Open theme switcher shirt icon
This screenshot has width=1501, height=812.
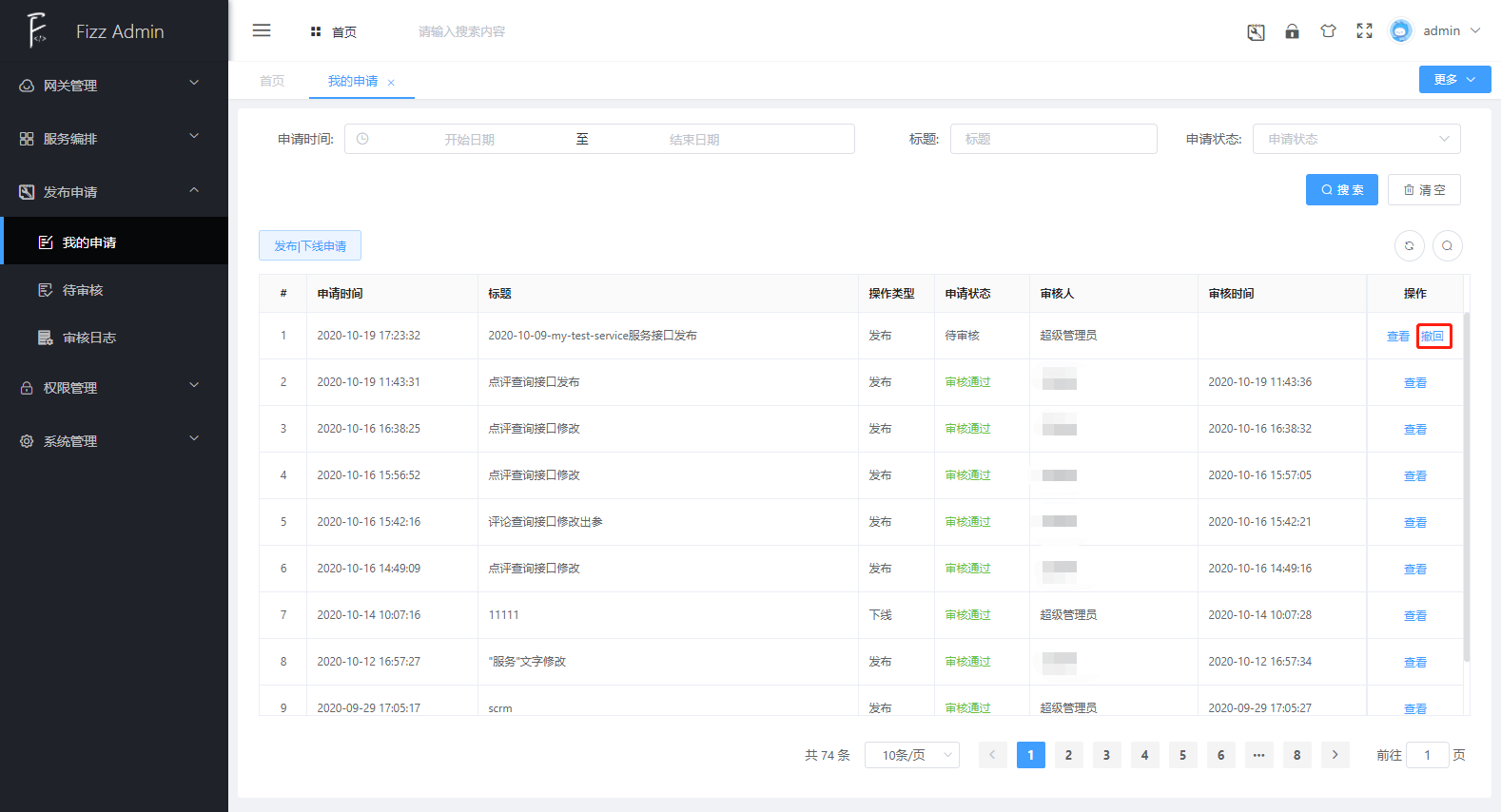pos(1328,31)
